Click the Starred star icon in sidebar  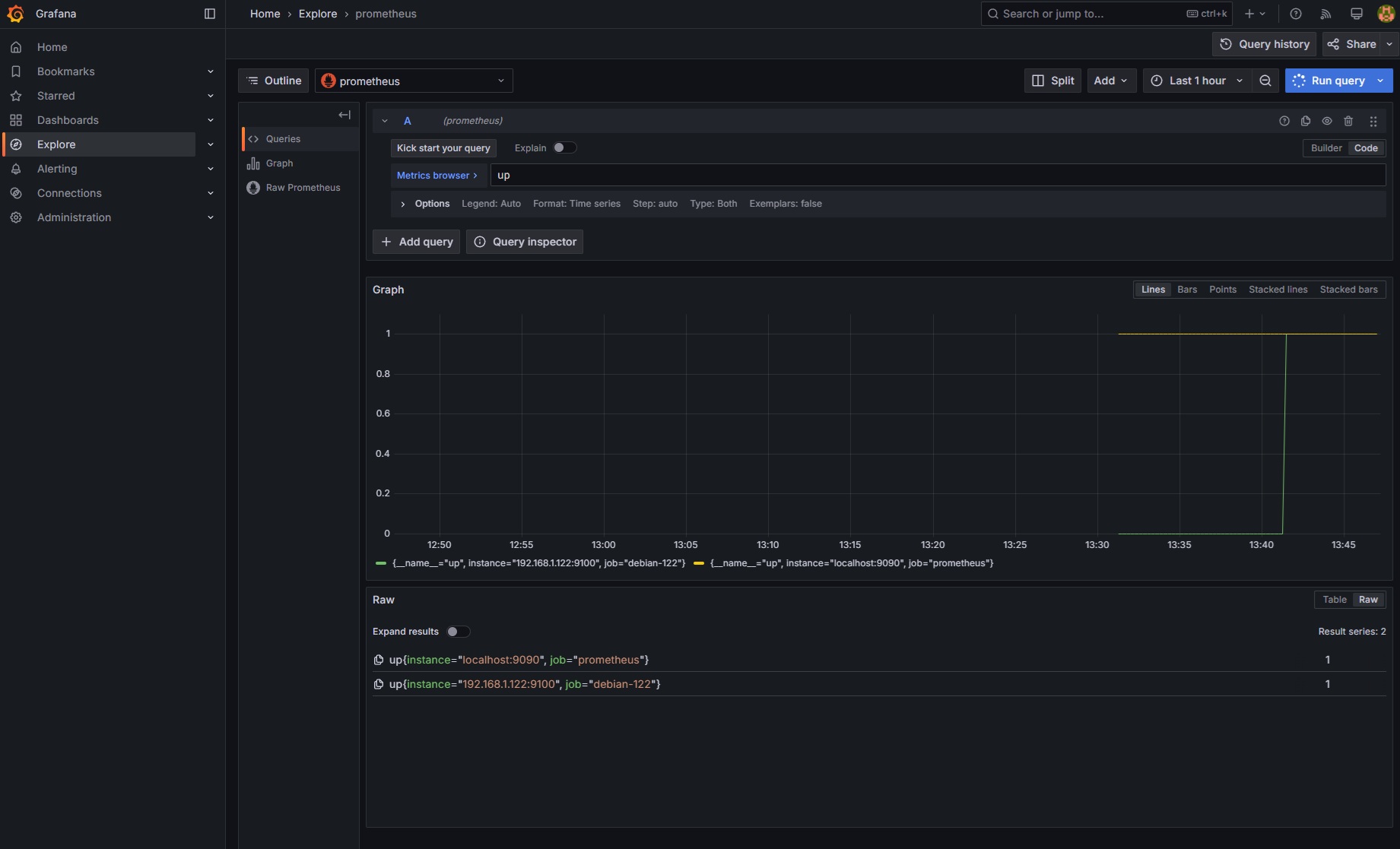(x=16, y=96)
